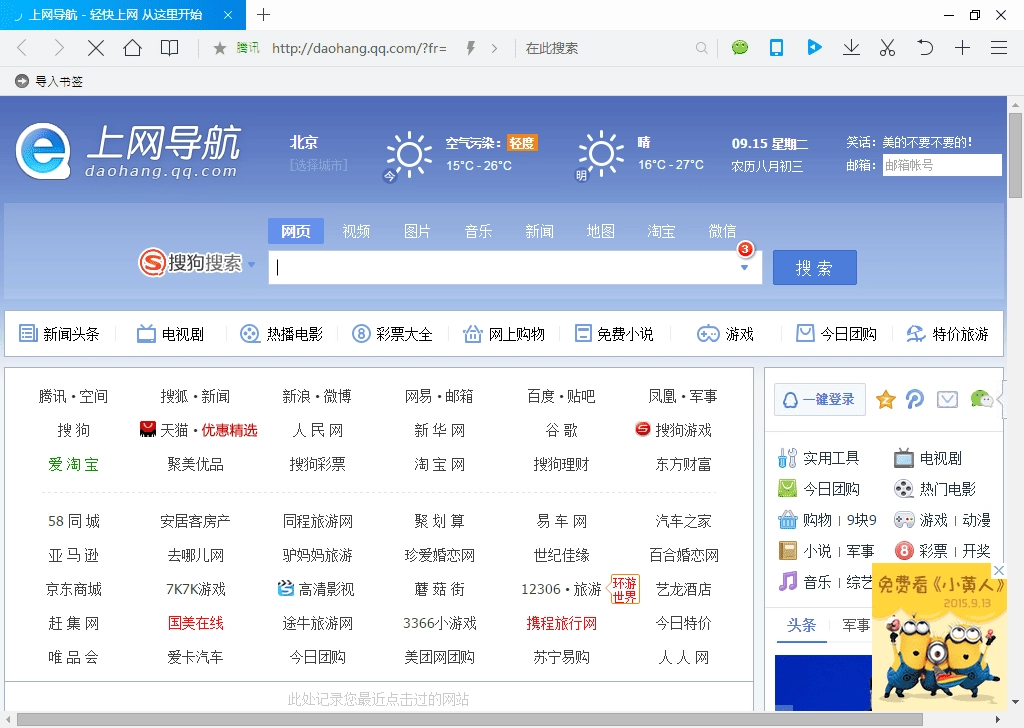This screenshot has height=728, width=1024.
Task: Open 电视剧 category in nav bar
Action: click(x=170, y=334)
